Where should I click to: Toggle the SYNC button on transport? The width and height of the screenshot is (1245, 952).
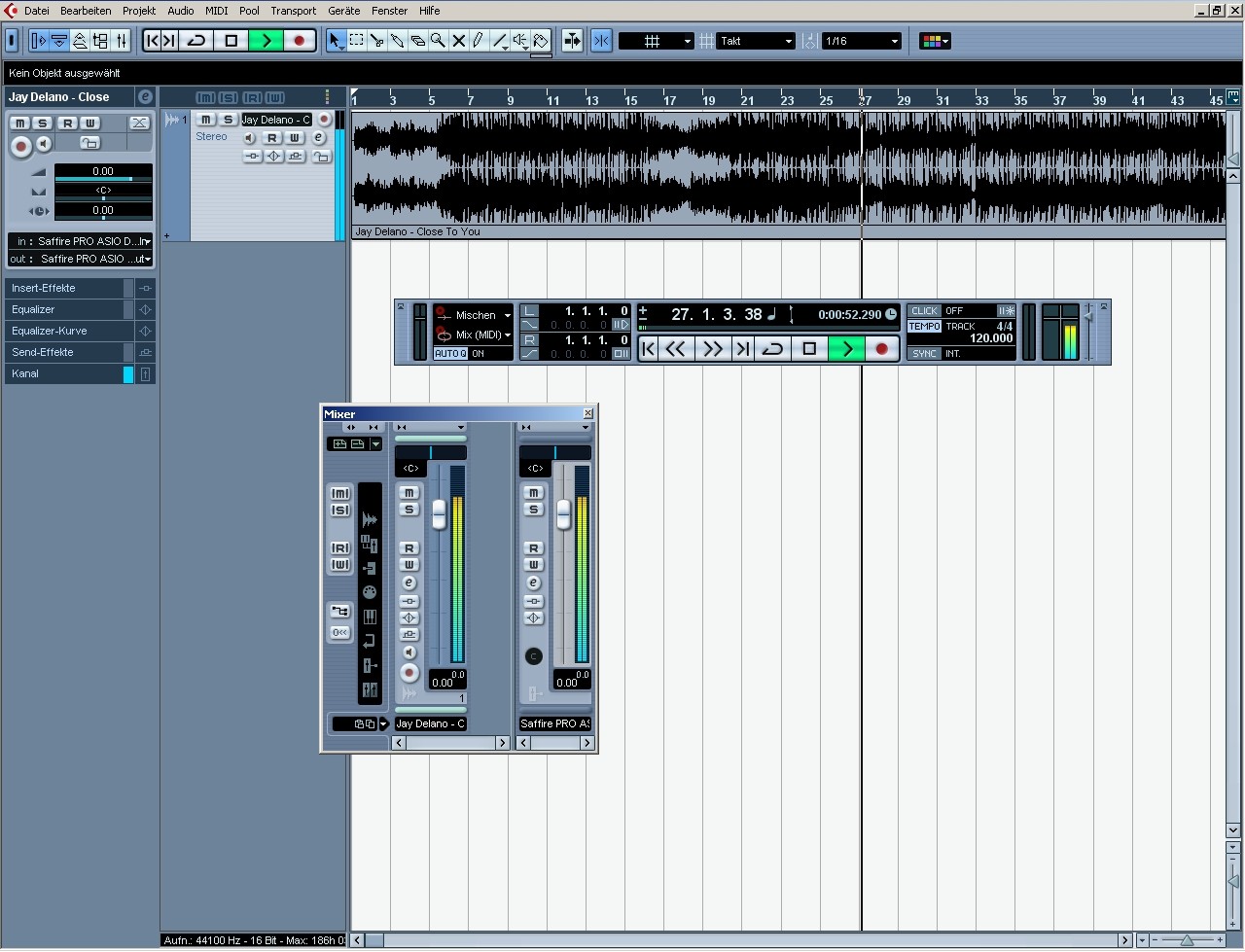pyautogui.click(x=925, y=354)
